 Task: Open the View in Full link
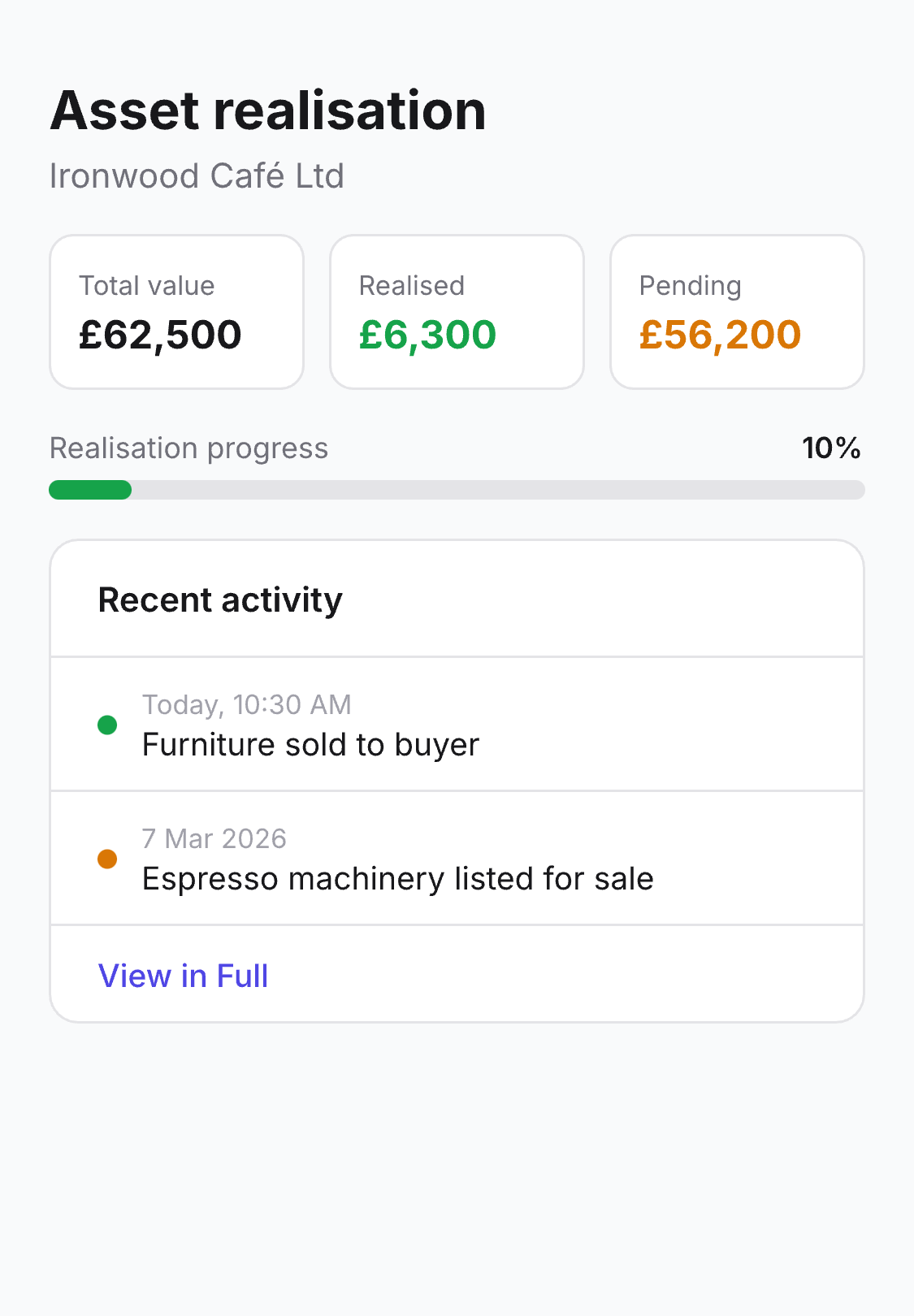(x=183, y=976)
